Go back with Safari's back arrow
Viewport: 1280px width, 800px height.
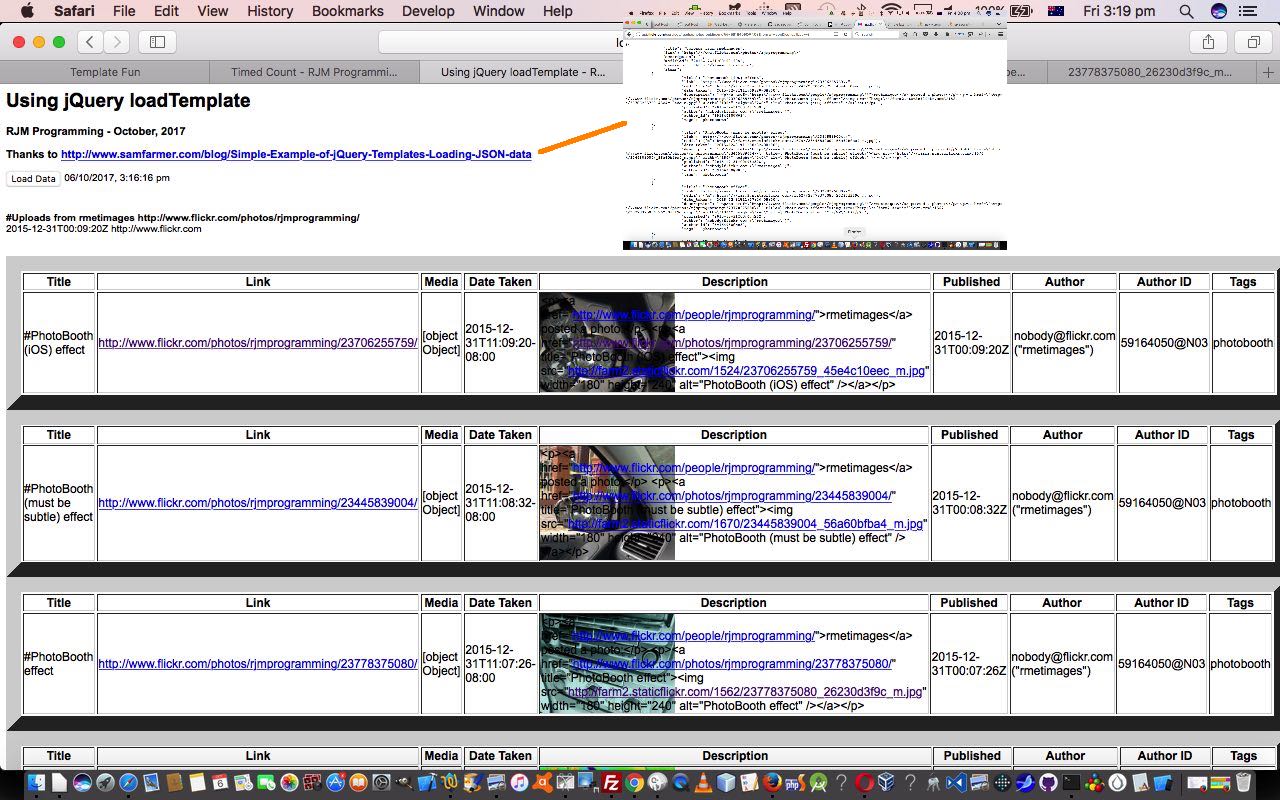coord(91,41)
